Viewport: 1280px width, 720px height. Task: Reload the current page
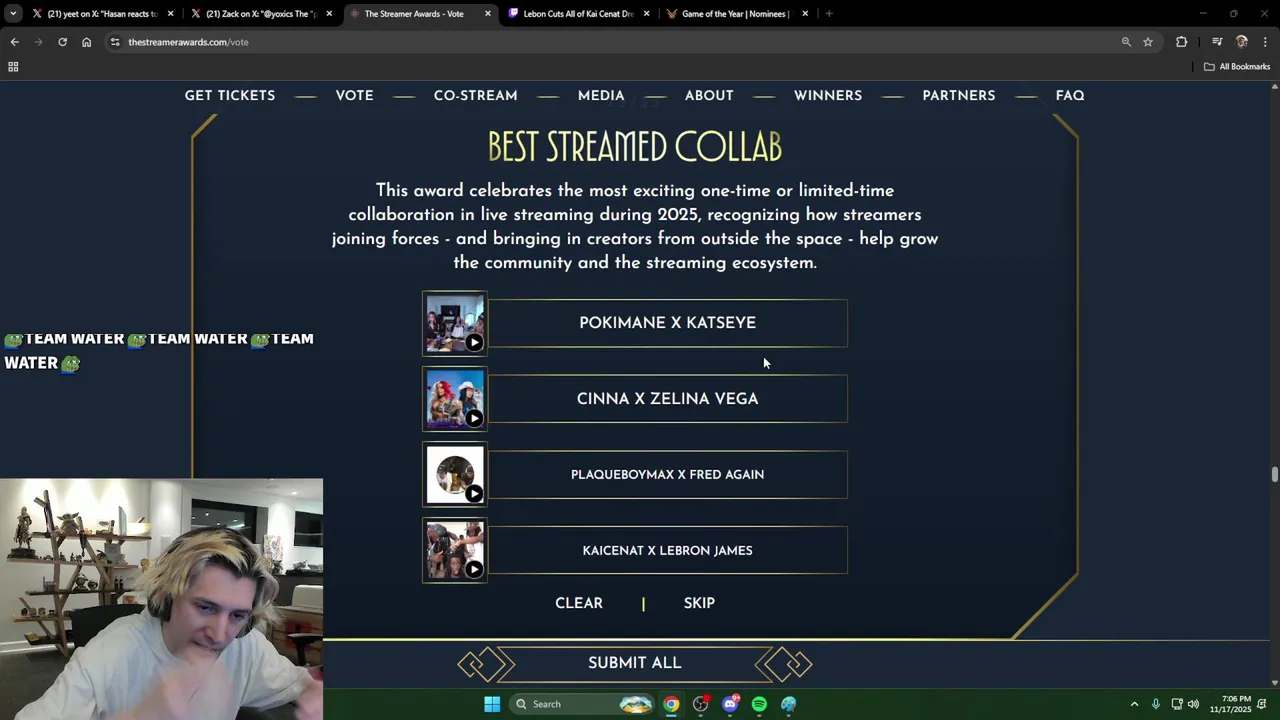[x=62, y=42]
